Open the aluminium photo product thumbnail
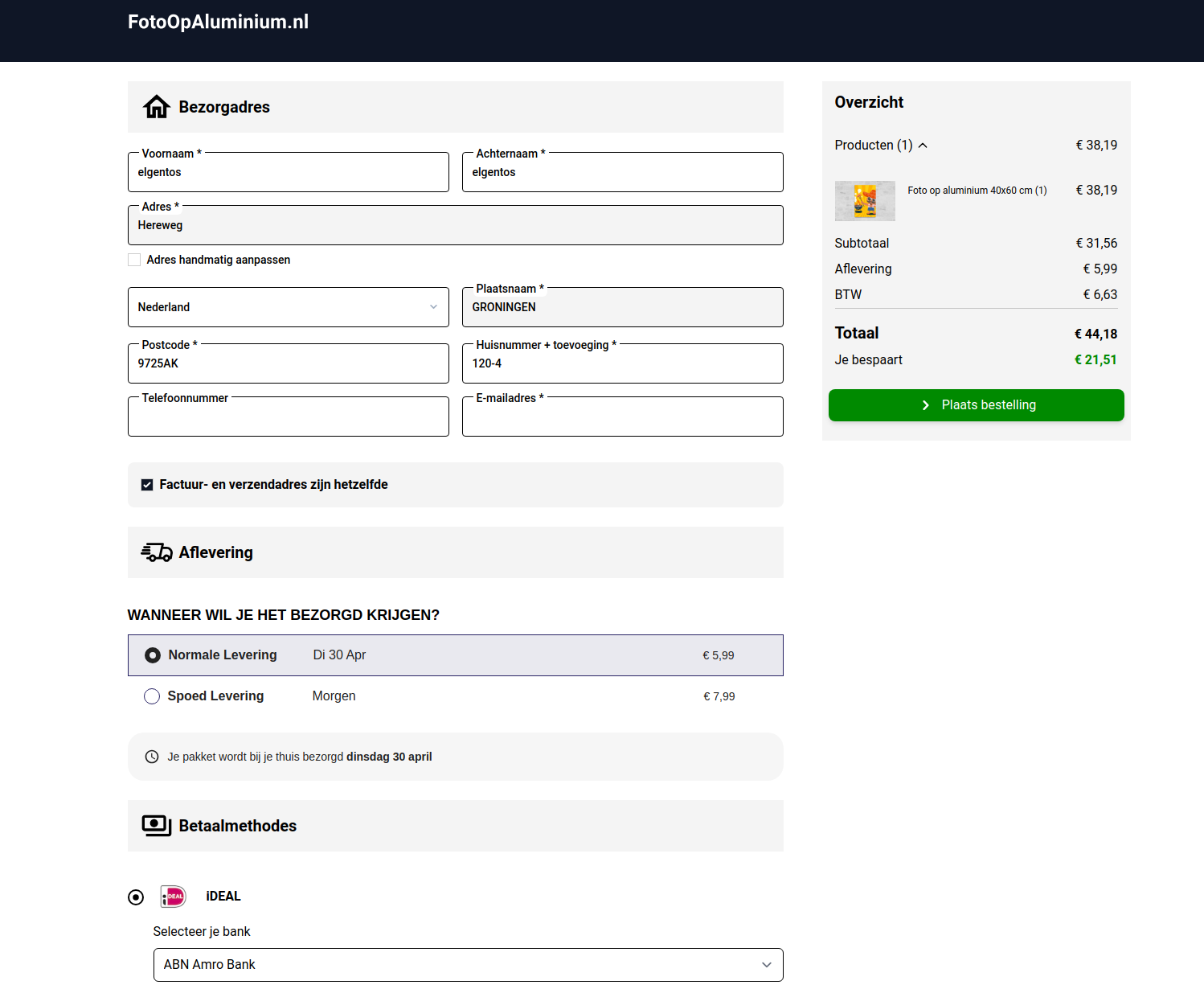Image resolution: width=1204 pixels, height=989 pixels. click(x=864, y=201)
